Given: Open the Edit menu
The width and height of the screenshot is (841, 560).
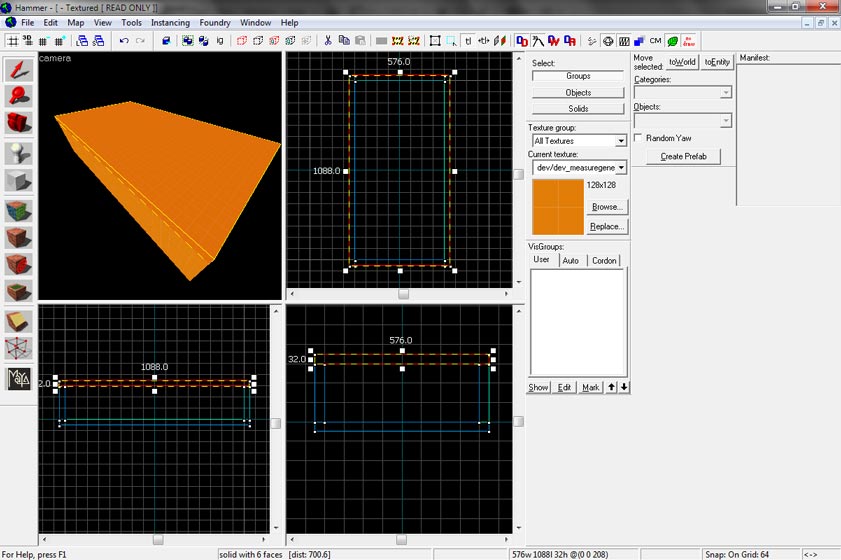Looking at the screenshot, I should point(50,23).
